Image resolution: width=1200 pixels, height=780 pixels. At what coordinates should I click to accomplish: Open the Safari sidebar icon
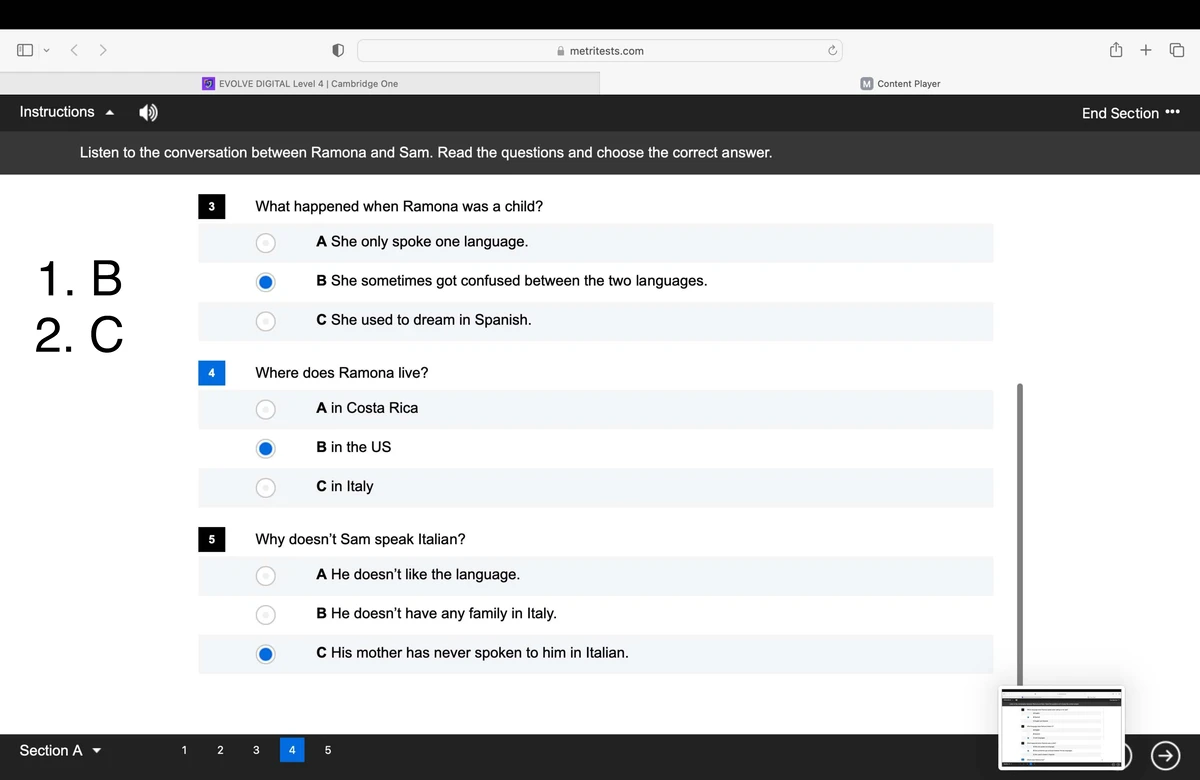click(x=24, y=50)
